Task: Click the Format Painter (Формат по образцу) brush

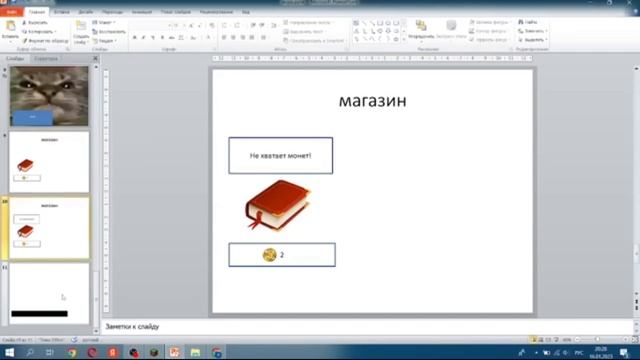Action: (45, 41)
